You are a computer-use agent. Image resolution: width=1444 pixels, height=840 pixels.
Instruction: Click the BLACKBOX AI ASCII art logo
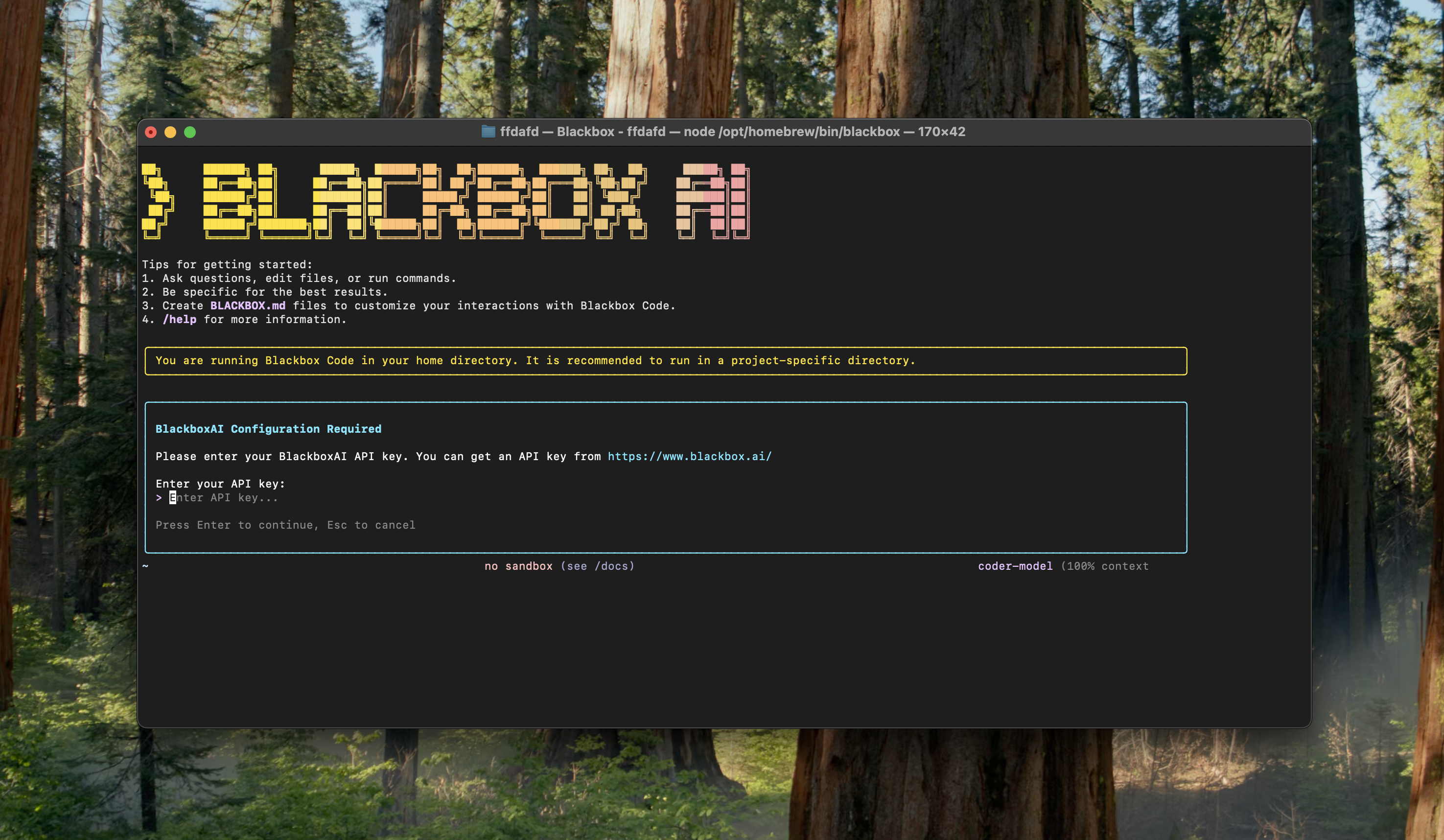coord(447,201)
